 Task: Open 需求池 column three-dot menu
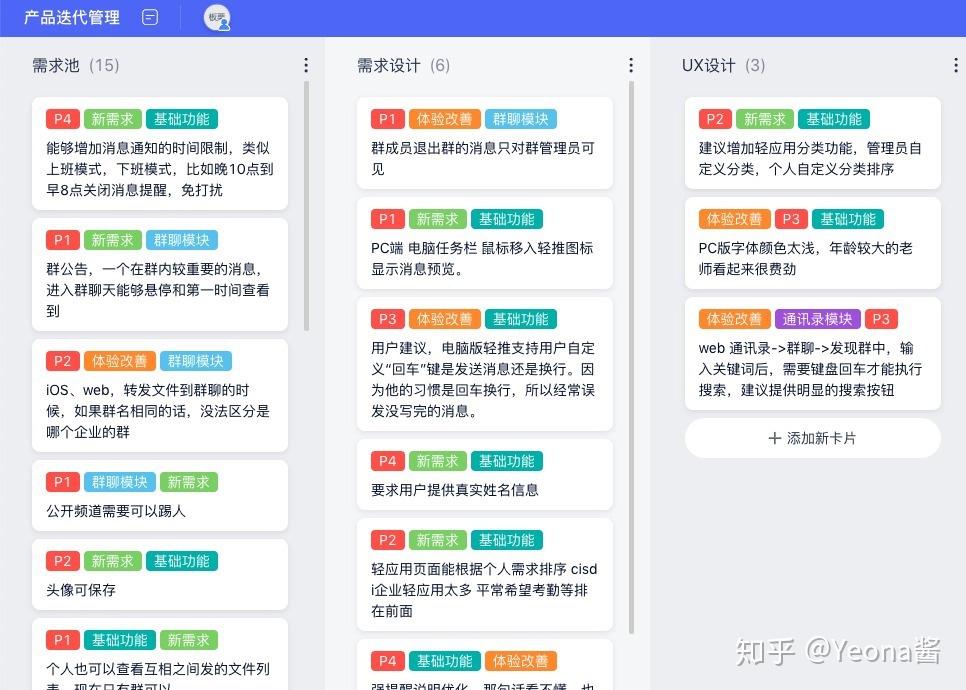click(x=306, y=65)
